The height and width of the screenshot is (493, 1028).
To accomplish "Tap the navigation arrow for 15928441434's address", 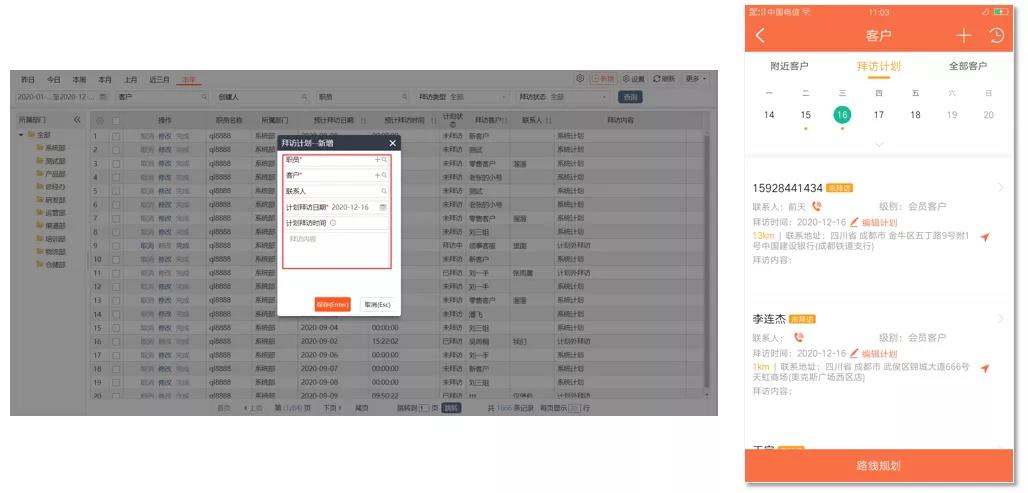I will pyautogui.click(x=985, y=237).
